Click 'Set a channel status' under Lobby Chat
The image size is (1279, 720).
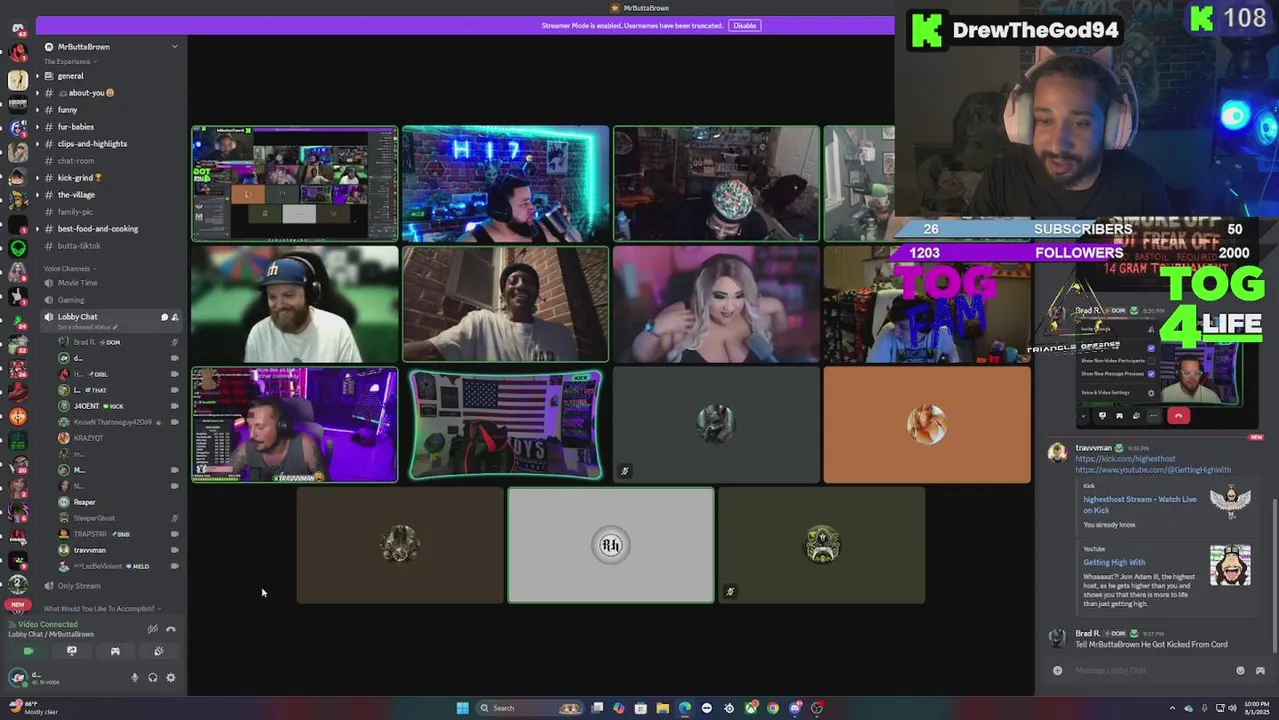click(x=87, y=327)
